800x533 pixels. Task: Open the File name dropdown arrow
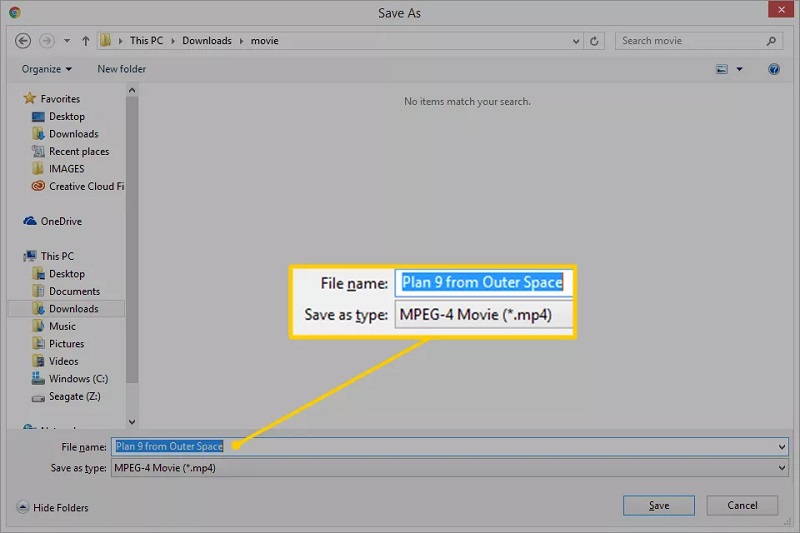point(781,447)
